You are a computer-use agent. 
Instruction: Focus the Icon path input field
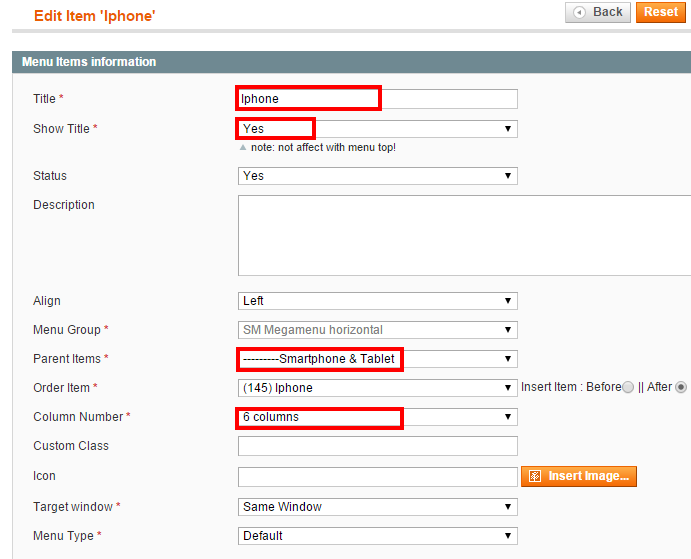[x=378, y=477]
